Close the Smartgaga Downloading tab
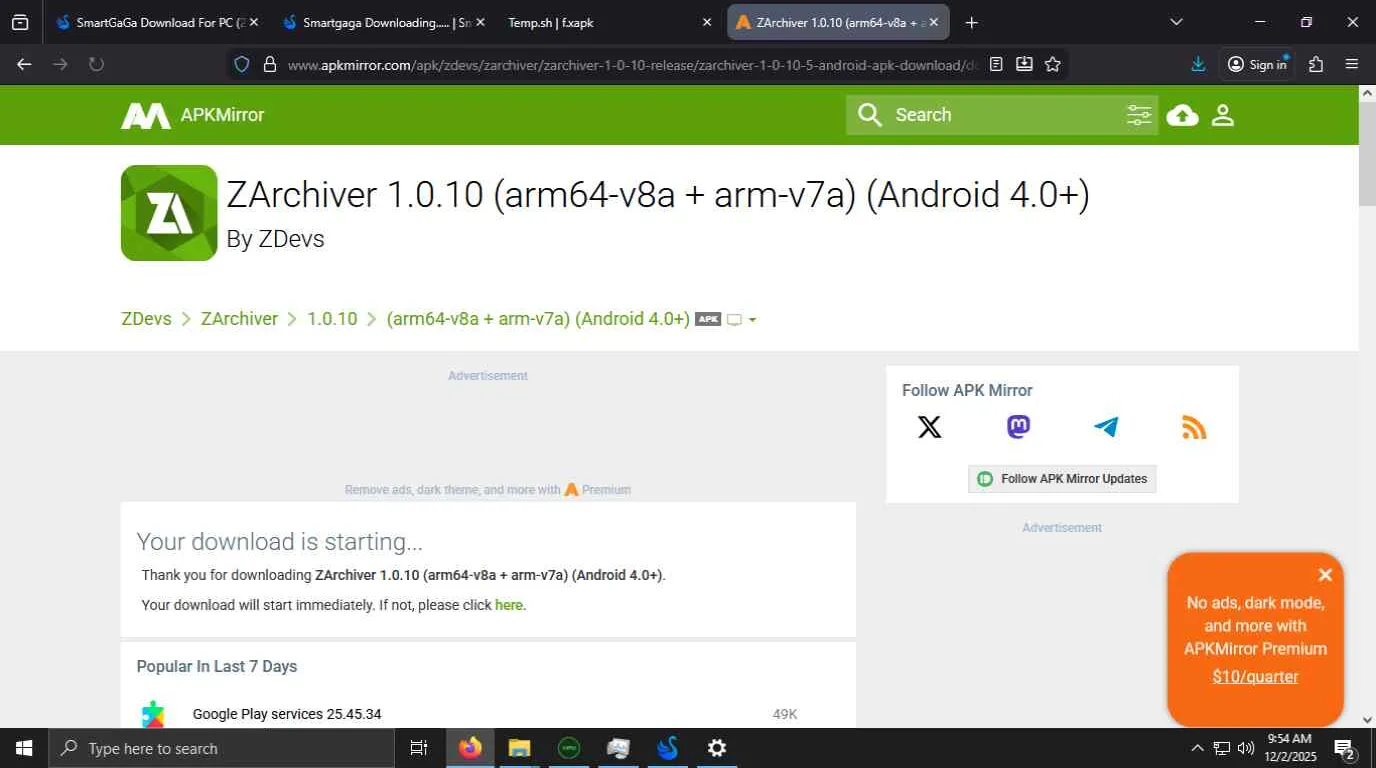Screen dimensions: 1376x768 click(480, 22)
